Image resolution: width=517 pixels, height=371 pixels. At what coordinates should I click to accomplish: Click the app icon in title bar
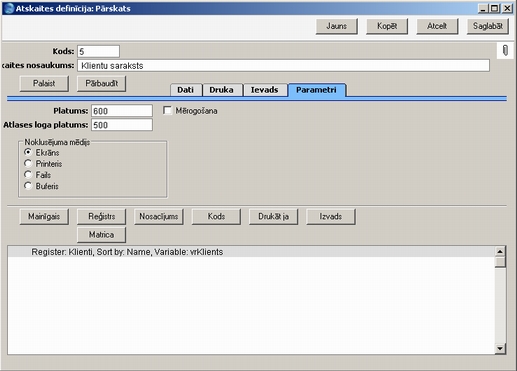click(8, 8)
